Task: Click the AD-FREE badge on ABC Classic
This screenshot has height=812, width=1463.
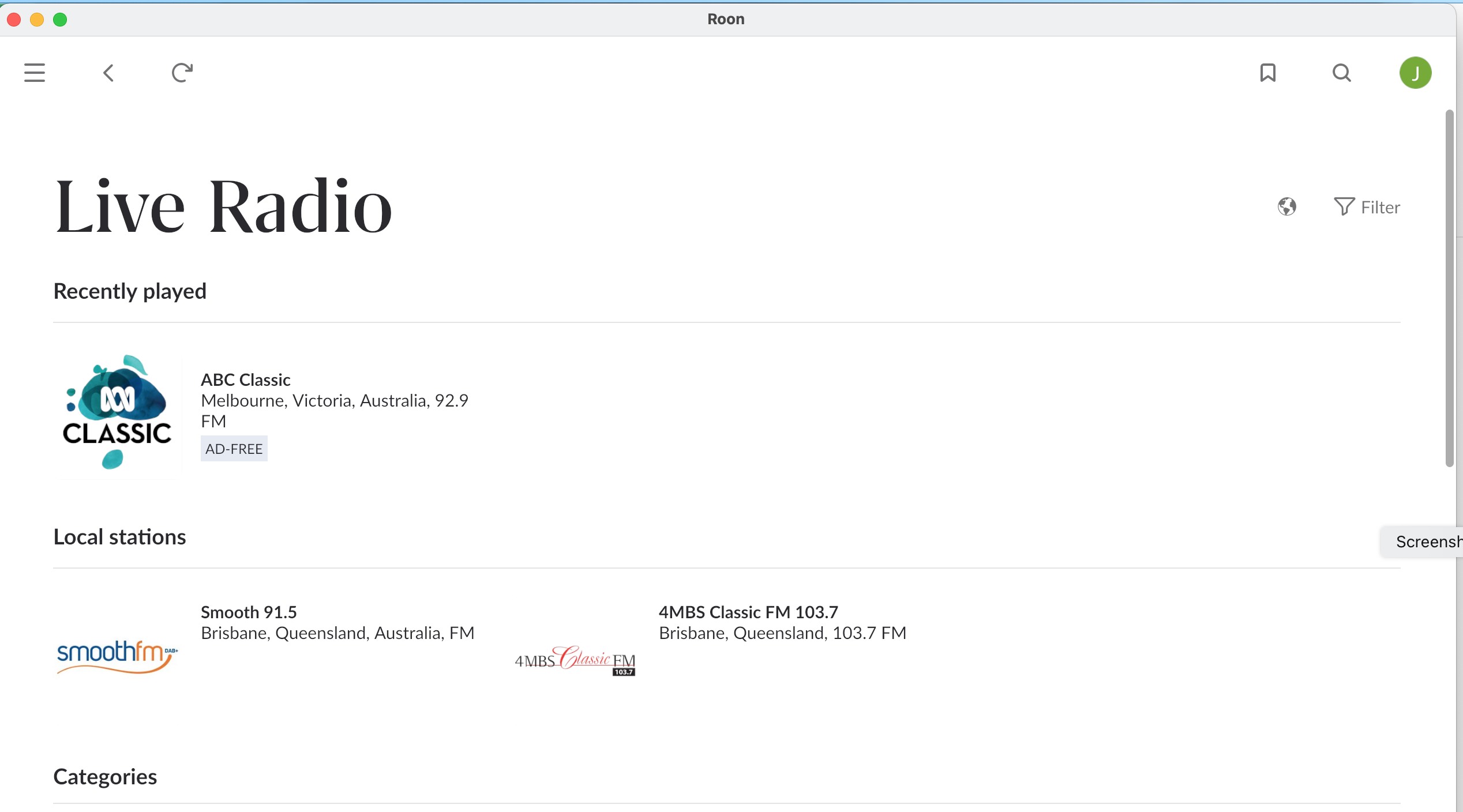Action: pos(233,449)
